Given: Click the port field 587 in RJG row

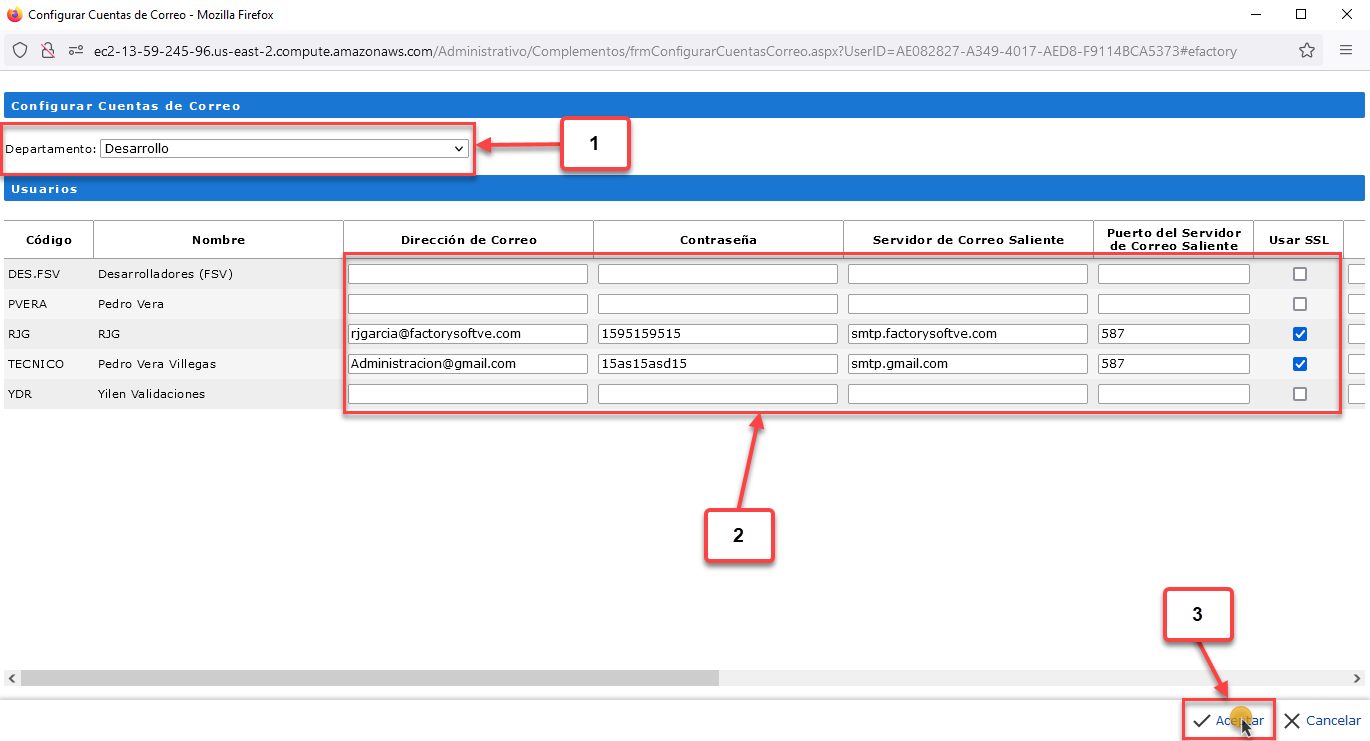Looking at the screenshot, I should (1174, 334).
